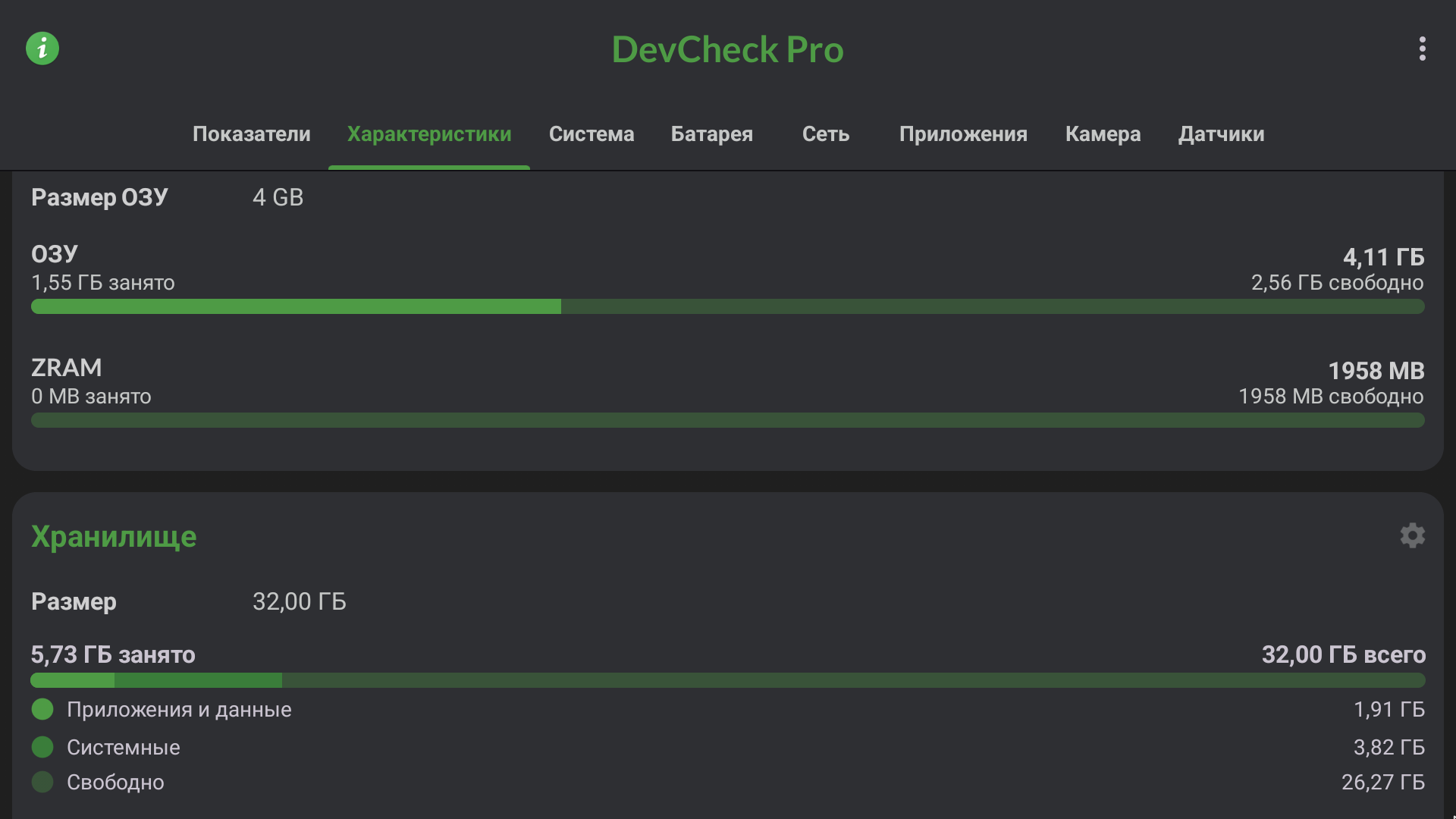Viewport: 1456px width, 819px height.
Task: Tap the green info icon
Action: [x=42, y=49]
